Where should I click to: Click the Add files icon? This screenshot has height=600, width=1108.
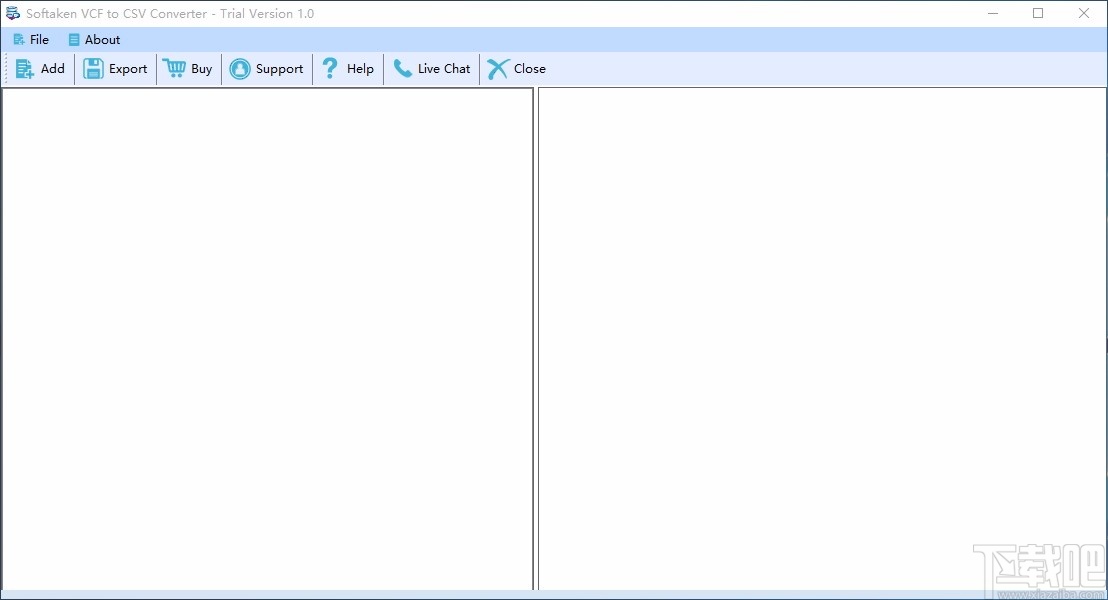[x=26, y=68]
